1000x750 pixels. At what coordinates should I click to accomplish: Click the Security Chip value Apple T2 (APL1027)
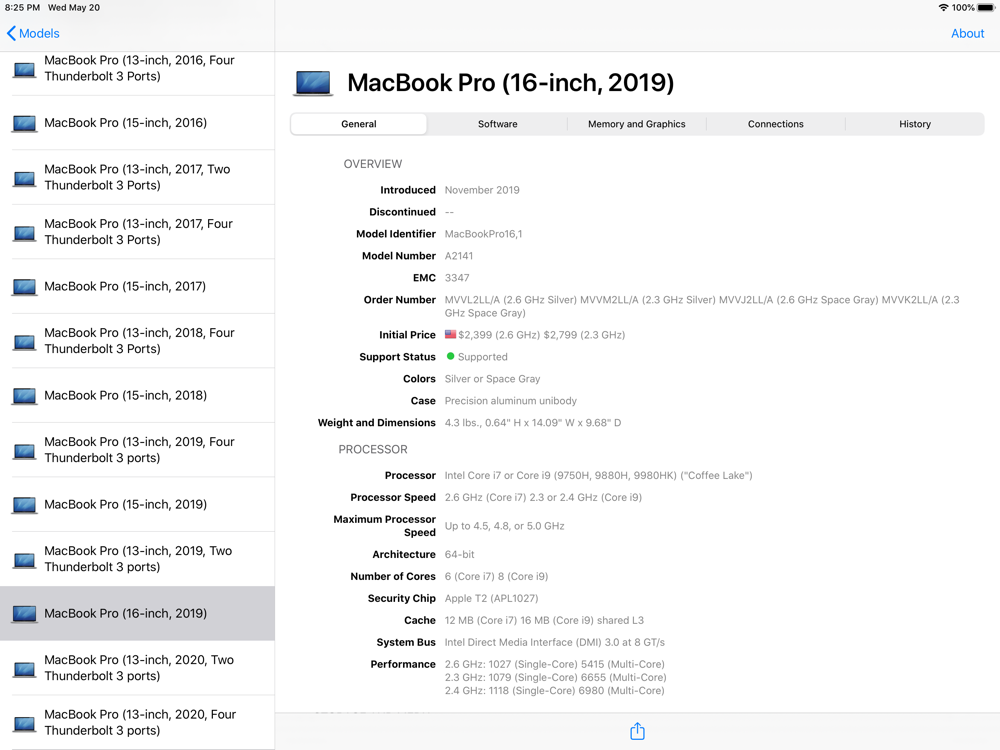[491, 598]
